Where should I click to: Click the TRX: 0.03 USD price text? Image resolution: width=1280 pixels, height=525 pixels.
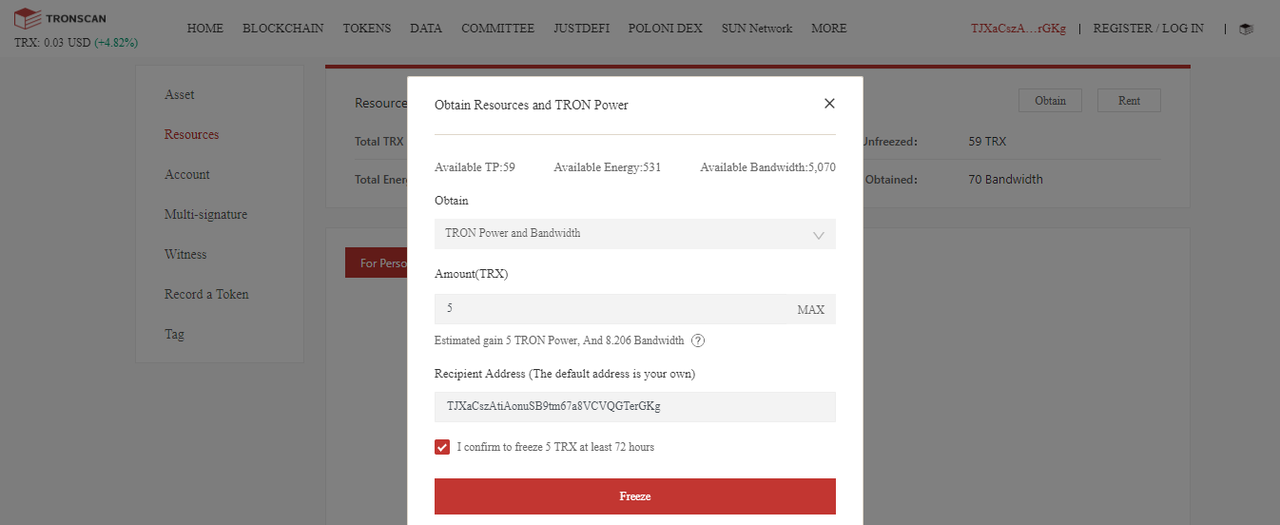52,44
